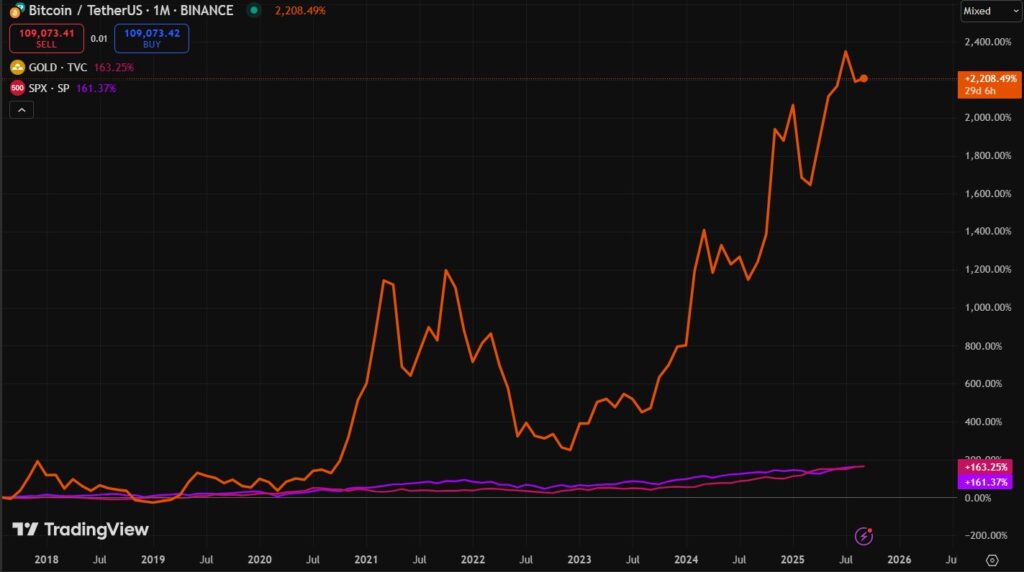Image resolution: width=1024 pixels, height=572 pixels.
Task: Click the red SELL 109,073.41 button
Action: pyautogui.click(x=46, y=39)
